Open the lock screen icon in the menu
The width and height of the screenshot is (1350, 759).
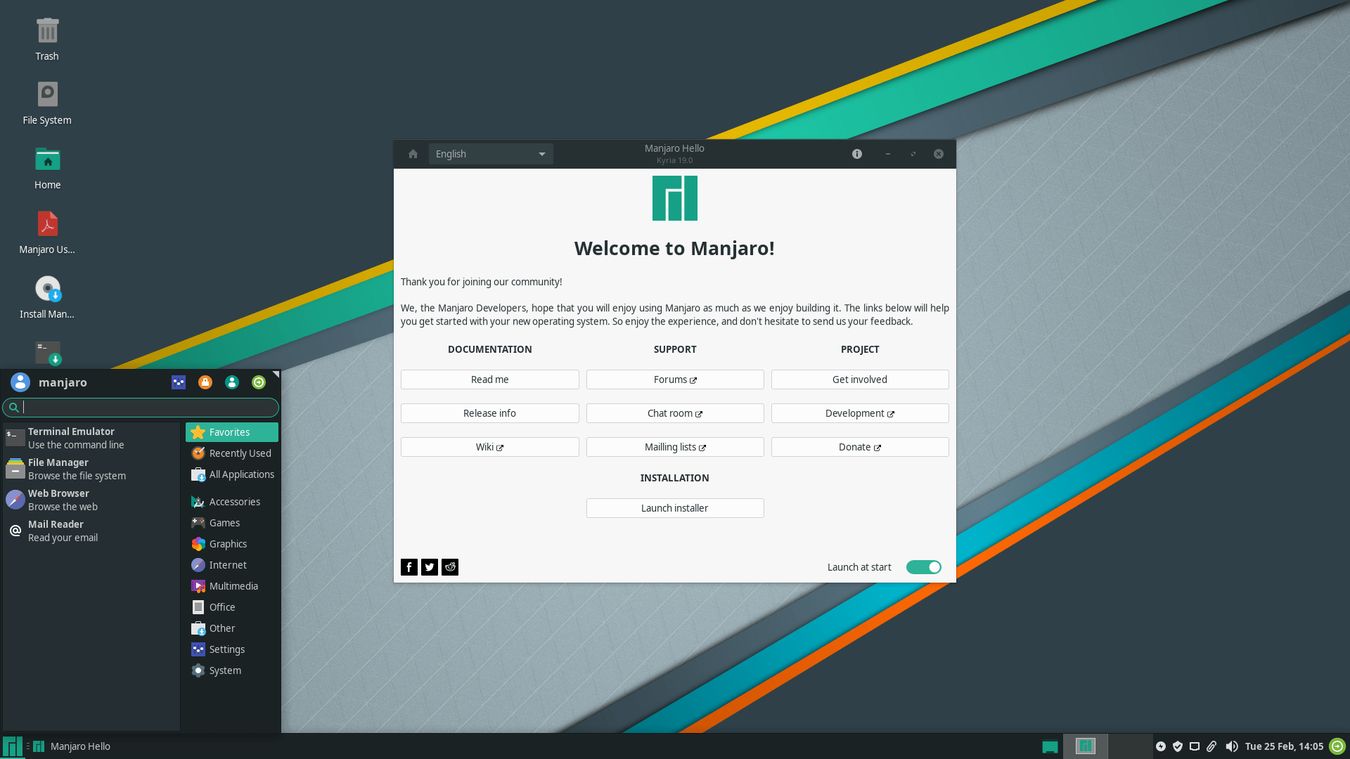tap(205, 382)
